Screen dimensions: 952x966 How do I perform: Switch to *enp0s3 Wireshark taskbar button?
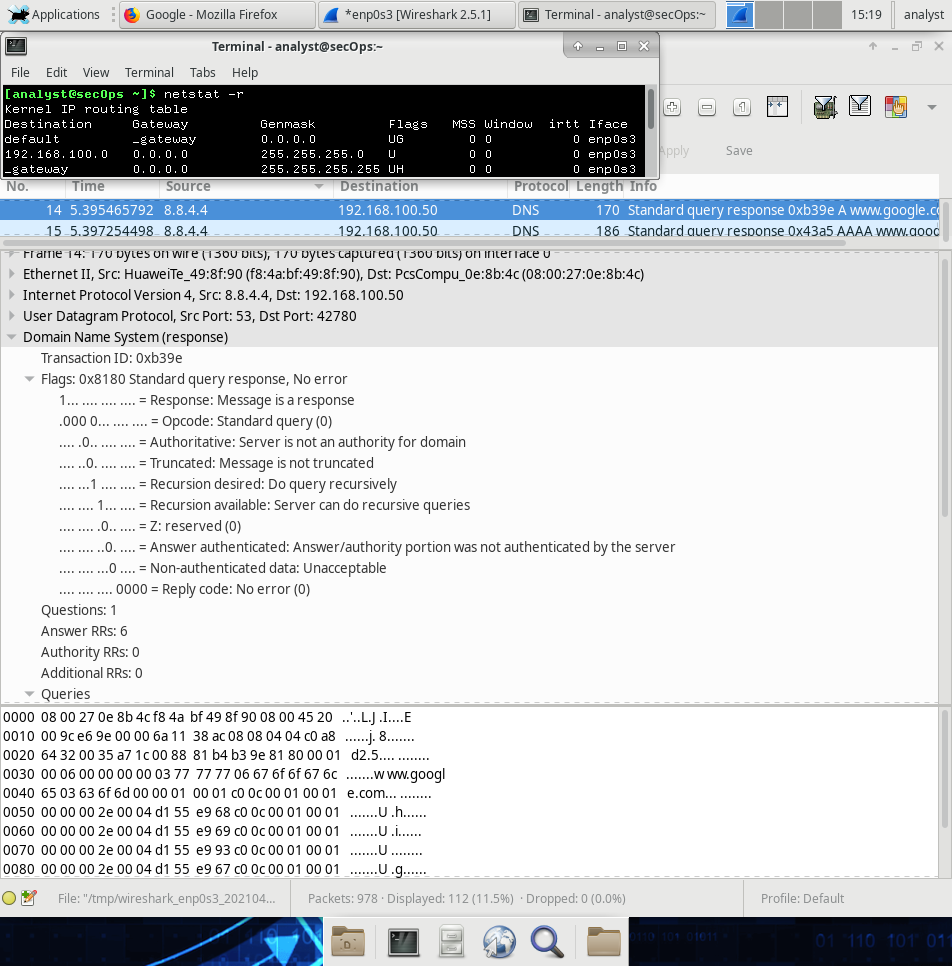click(x=417, y=14)
